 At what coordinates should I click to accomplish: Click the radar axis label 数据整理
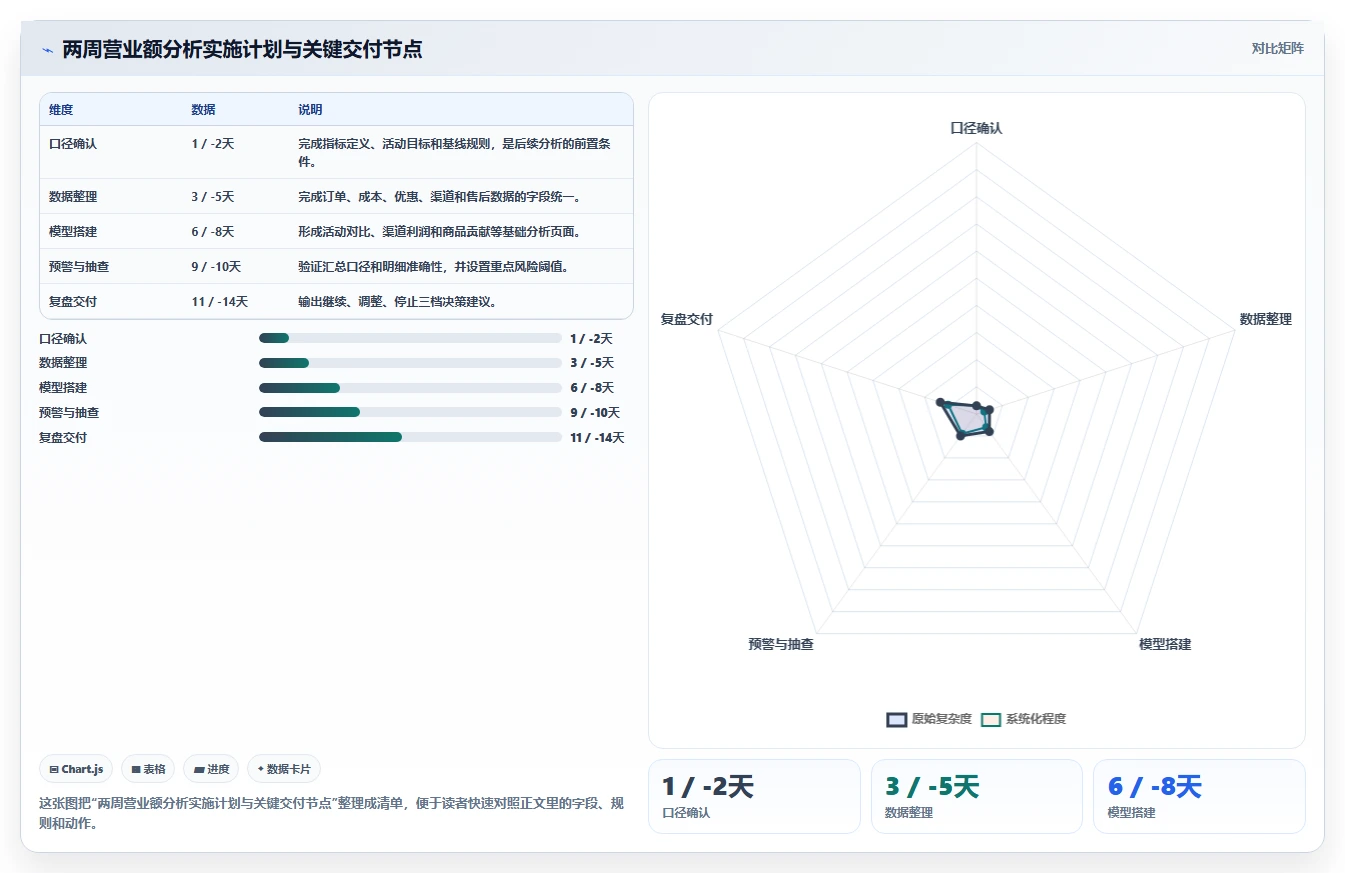tap(1266, 319)
